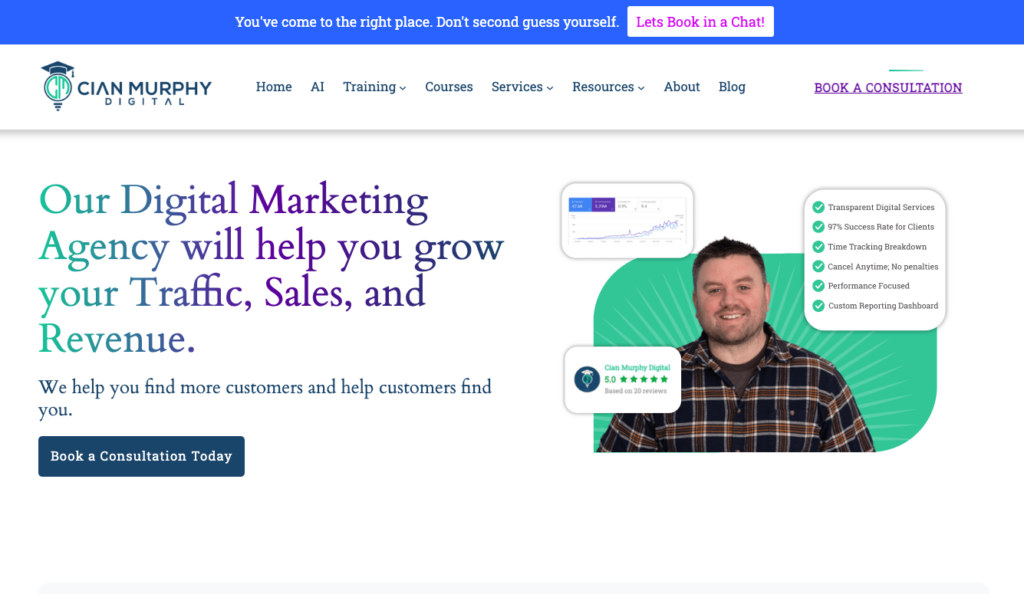Click the Lets Book in a Chat! button
This screenshot has width=1024, height=594.
[700, 22]
